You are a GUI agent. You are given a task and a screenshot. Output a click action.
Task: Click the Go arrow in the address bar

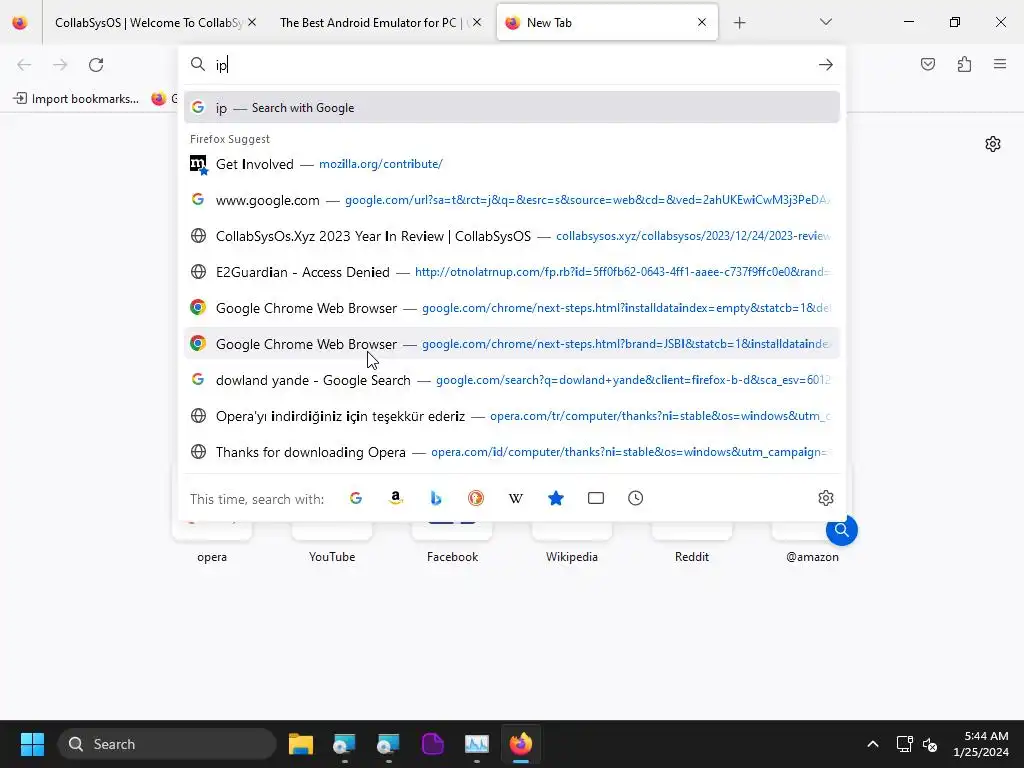pyautogui.click(x=825, y=65)
